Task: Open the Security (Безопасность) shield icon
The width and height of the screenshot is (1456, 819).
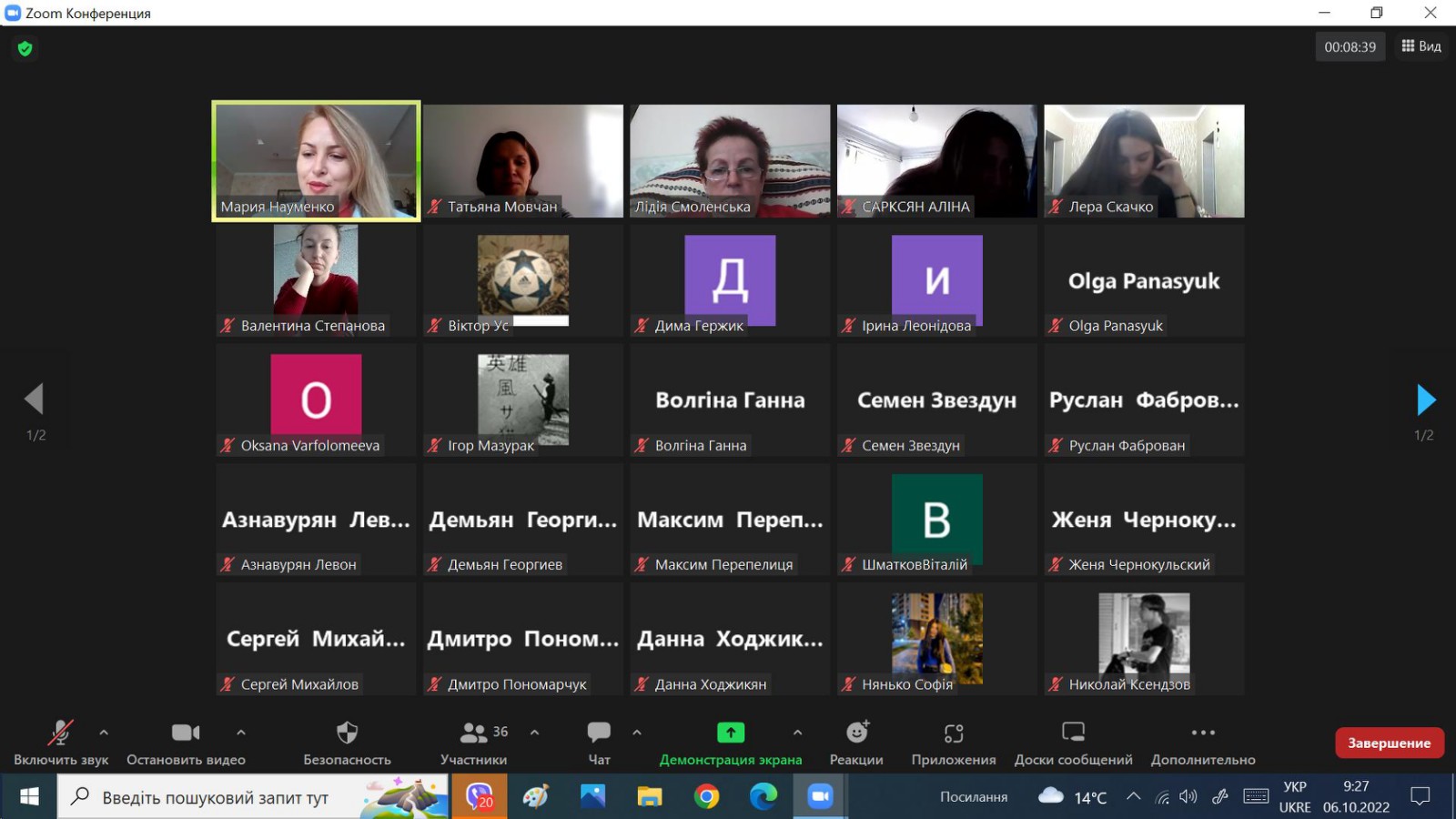Action: pos(347,733)
